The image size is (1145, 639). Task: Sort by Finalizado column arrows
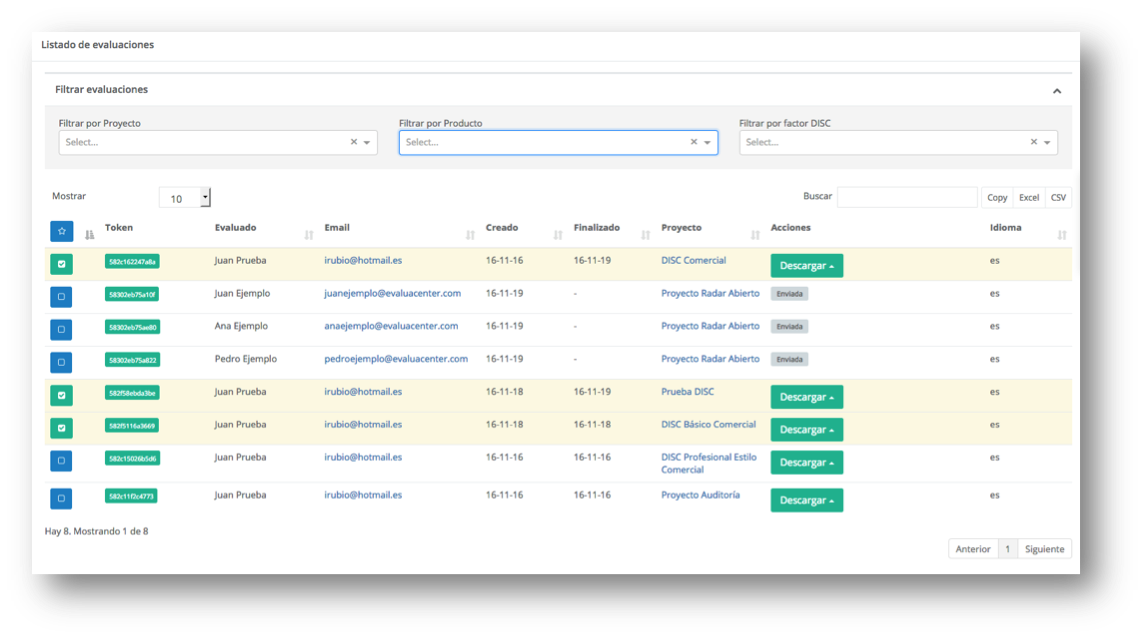(x=646, y=234)
